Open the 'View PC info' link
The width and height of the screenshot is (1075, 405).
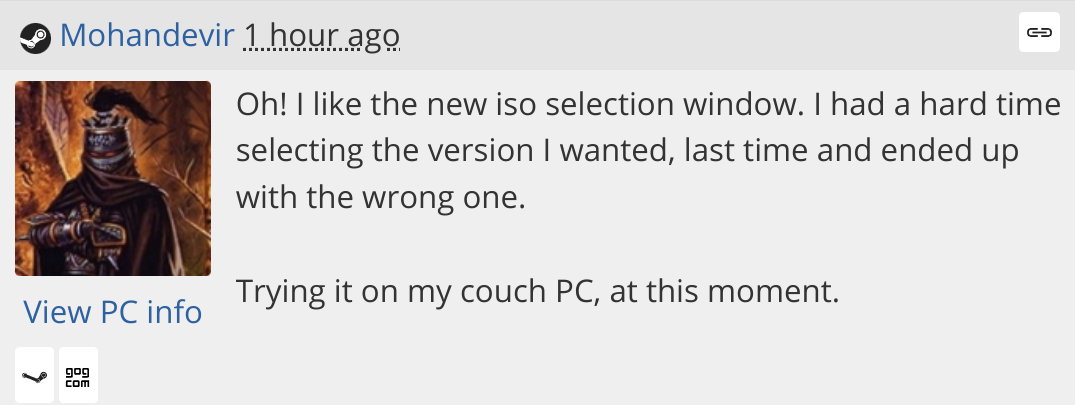tap(113, 312)
